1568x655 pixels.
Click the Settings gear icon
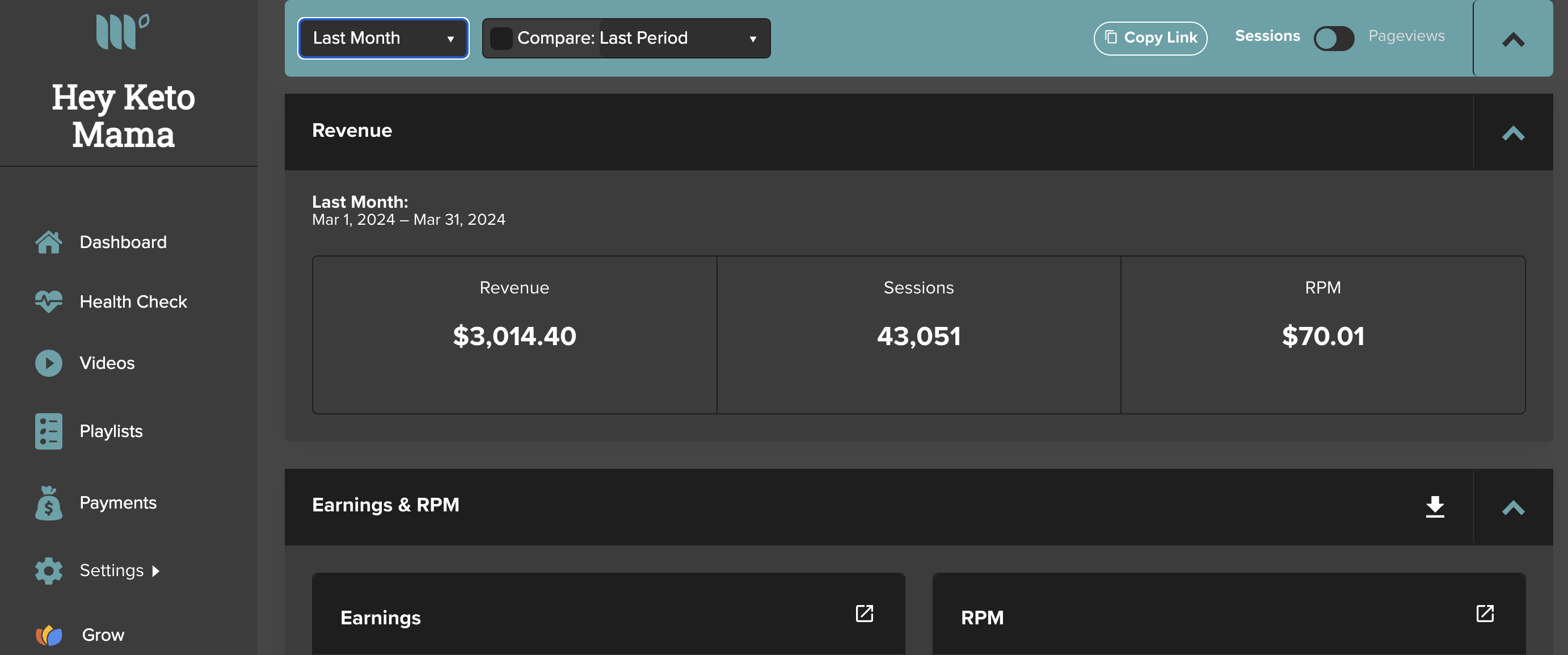(x=49, y=570)
